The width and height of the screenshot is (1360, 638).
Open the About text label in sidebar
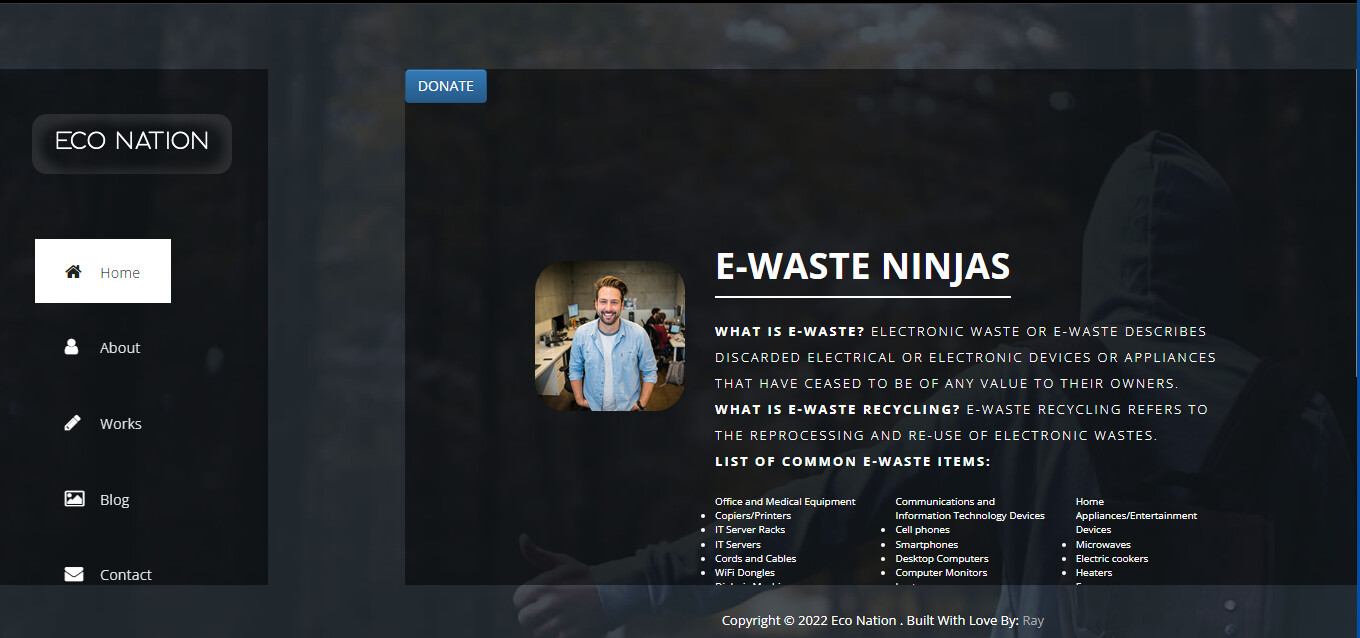[120, 348]
